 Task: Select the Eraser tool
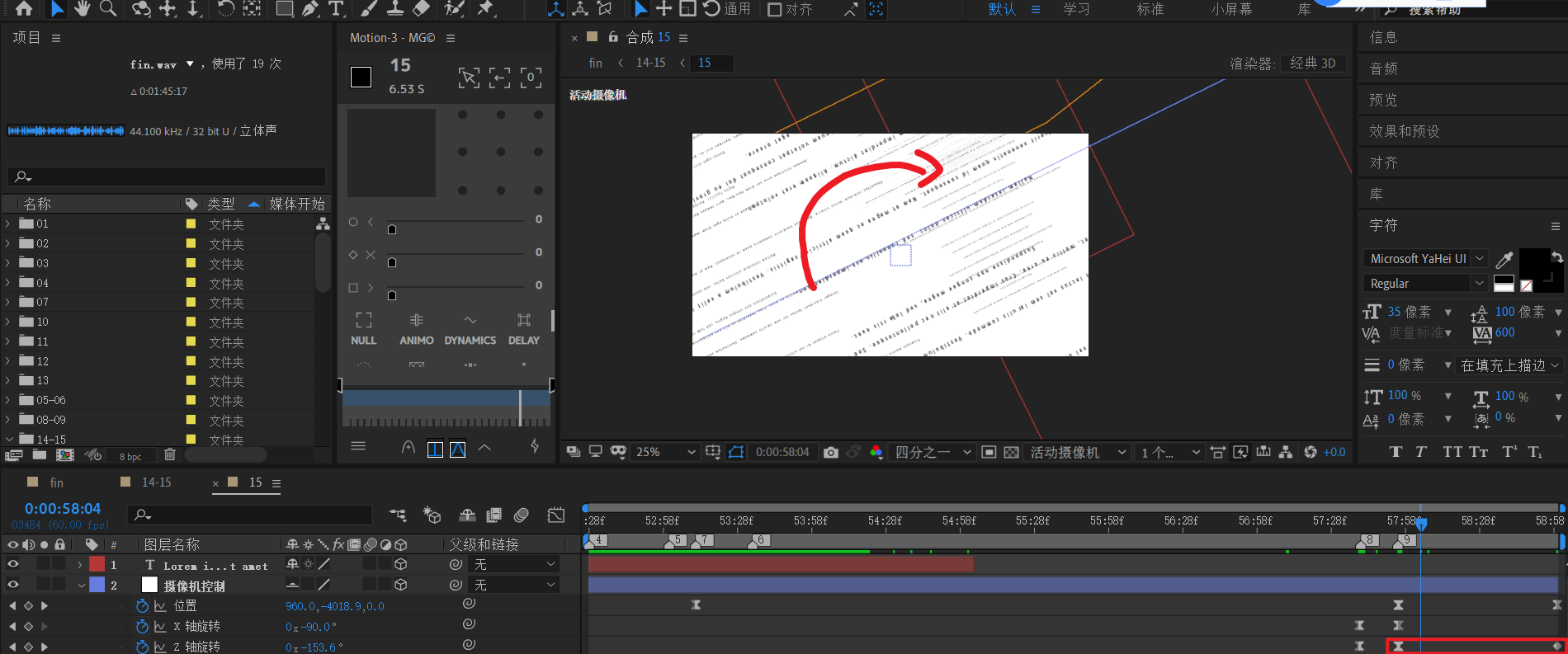pos(421,8)
